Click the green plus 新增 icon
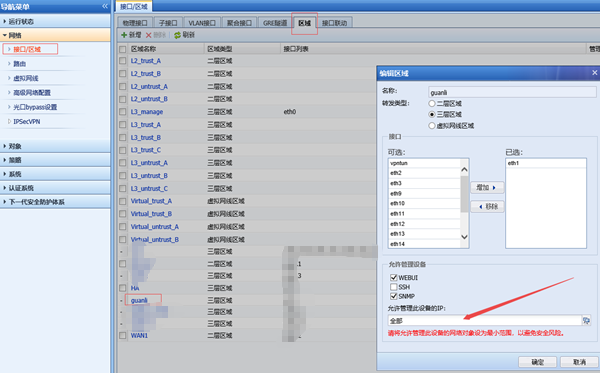Viewport: 600px width, 373px height. click(x=124, y=35)
